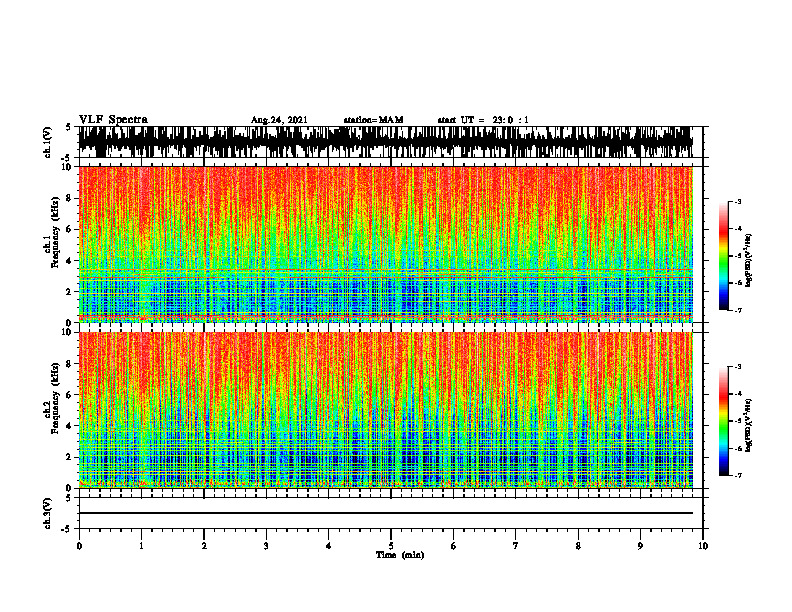The image size is (792, 612).
Task: Click the '6' kHz tick on ch.1 axis
Action: click(x=70, y=229)
